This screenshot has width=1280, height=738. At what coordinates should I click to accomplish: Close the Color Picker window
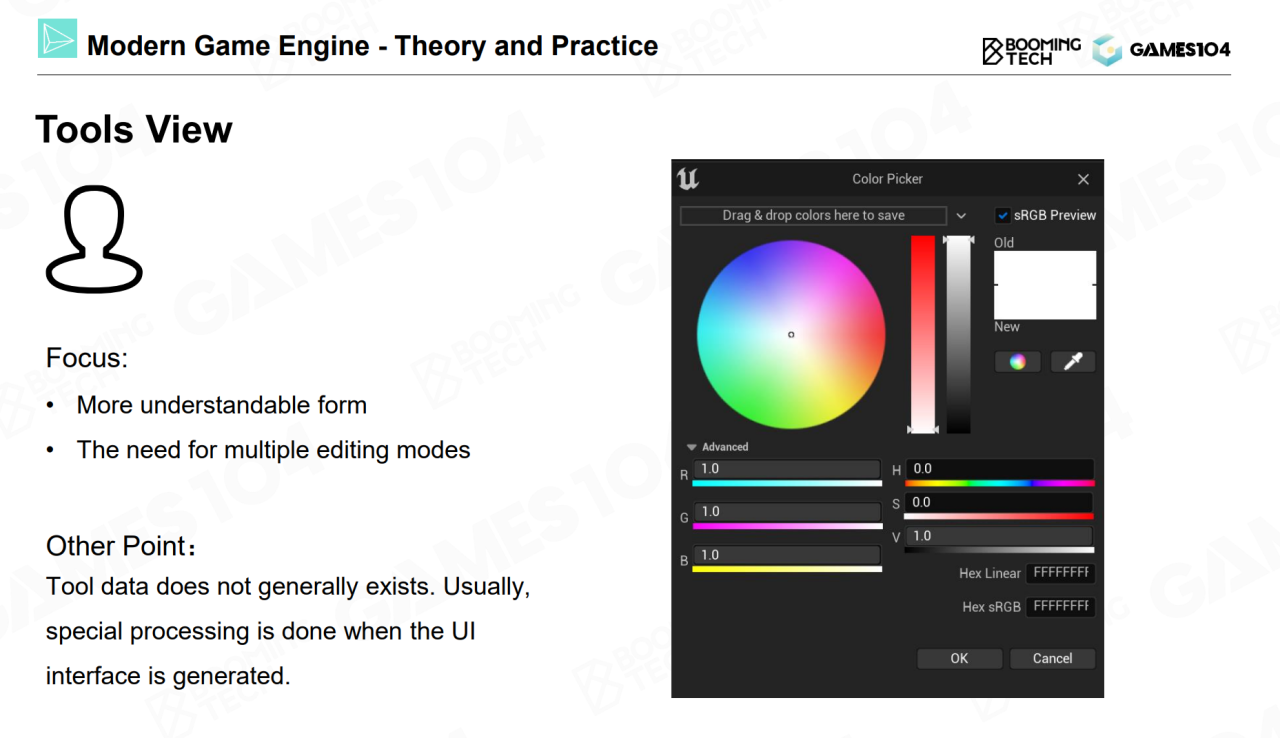click(x=1083, y=179)
